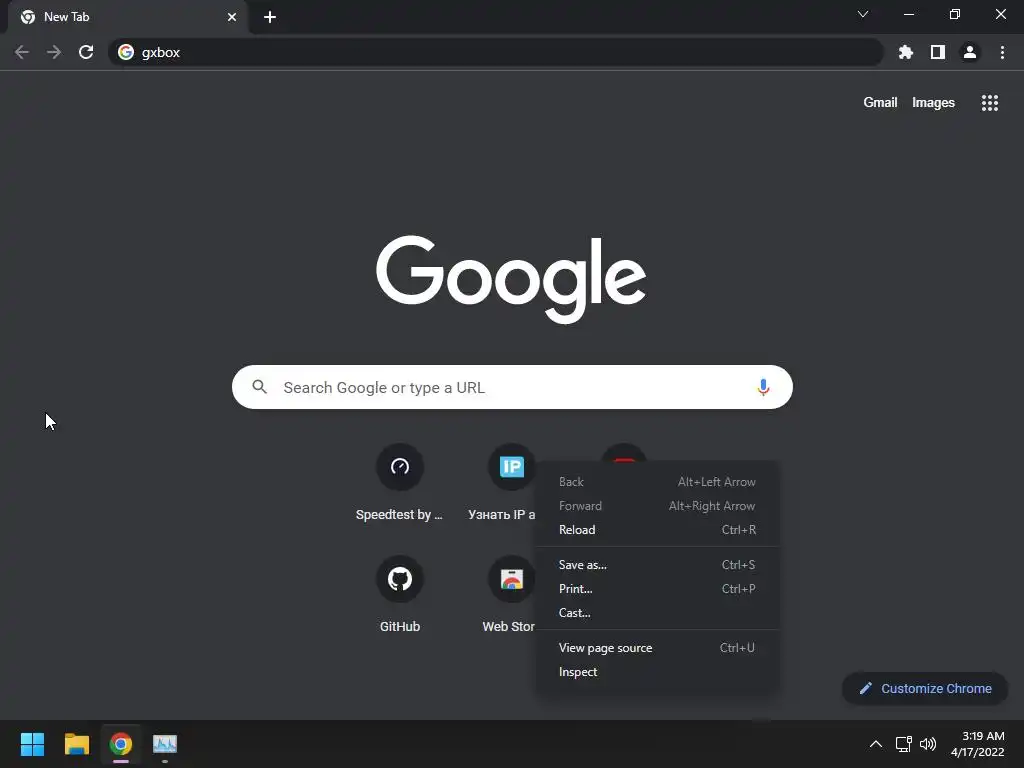The height and width of the screenshot is (768, 1024).
Task: Open Chrome three-dot menu
Action: pos(1002,52)
